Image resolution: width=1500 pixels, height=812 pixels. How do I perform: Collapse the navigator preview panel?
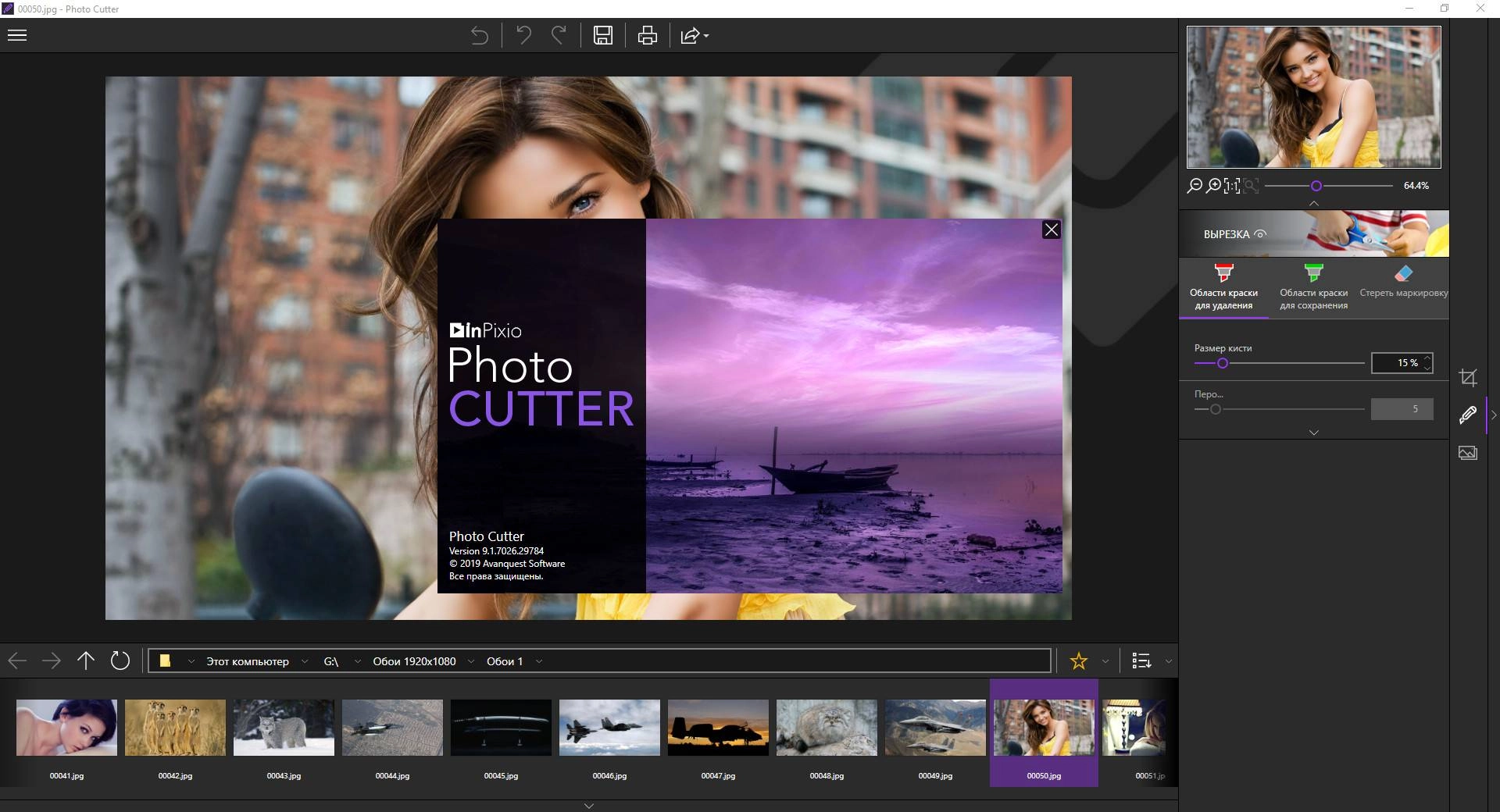(x=1314, y=203)
